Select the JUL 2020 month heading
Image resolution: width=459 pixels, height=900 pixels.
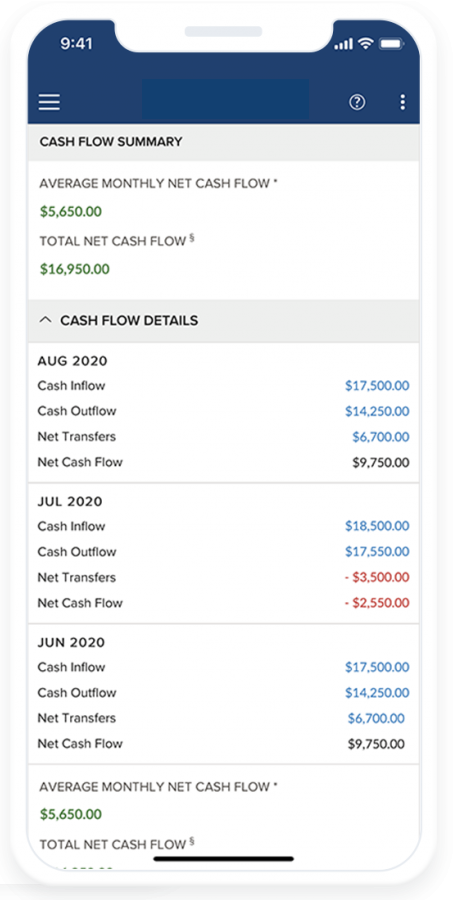point(70,502)
